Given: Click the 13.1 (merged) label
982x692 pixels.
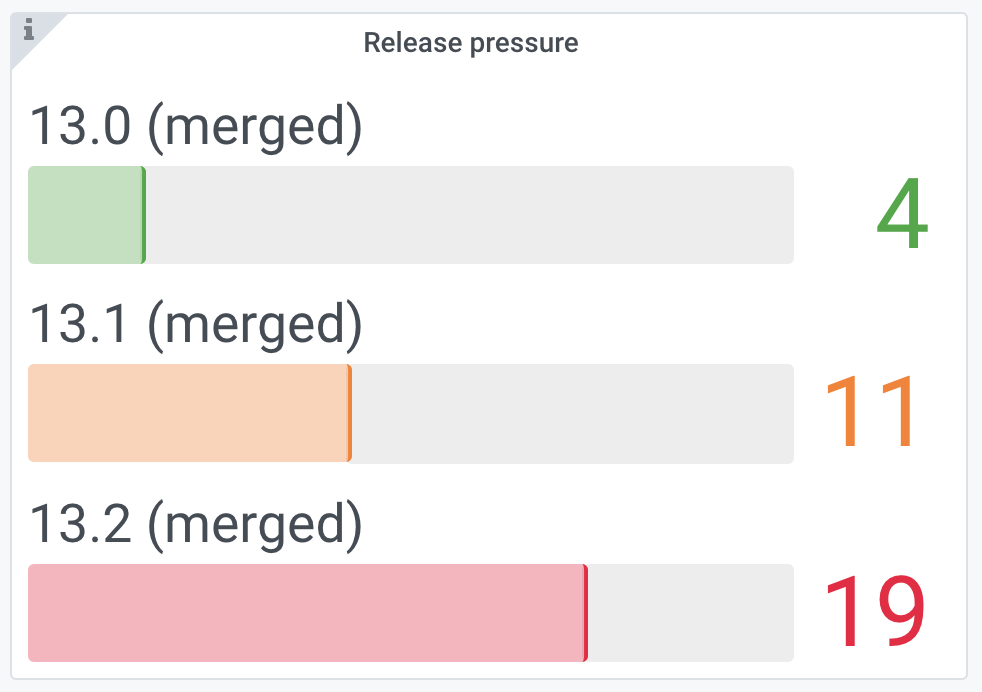Looking at the screenshot, I should coord(196,325).
